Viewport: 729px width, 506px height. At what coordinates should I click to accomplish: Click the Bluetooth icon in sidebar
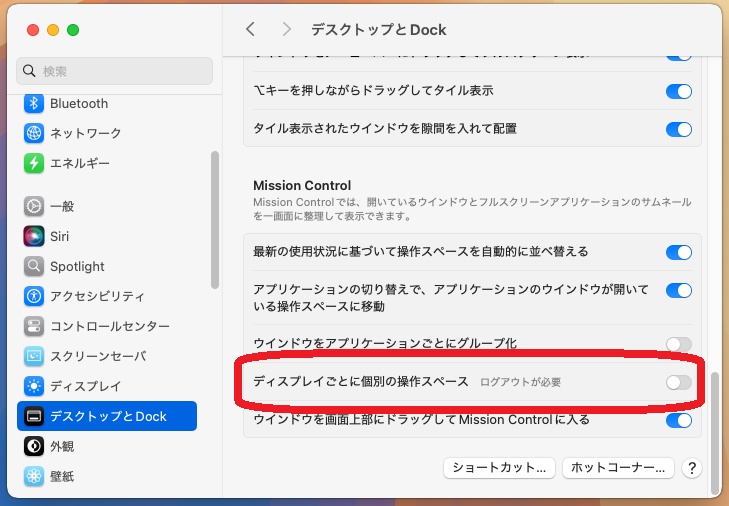click(x=33, y=103)
